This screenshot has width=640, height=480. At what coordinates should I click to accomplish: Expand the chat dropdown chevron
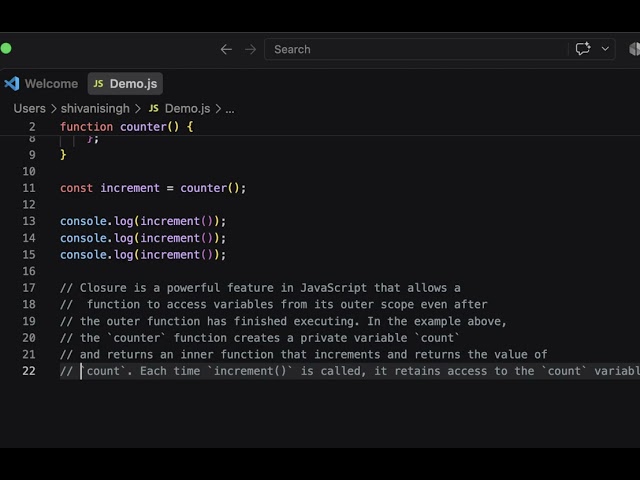coord(605,49)
